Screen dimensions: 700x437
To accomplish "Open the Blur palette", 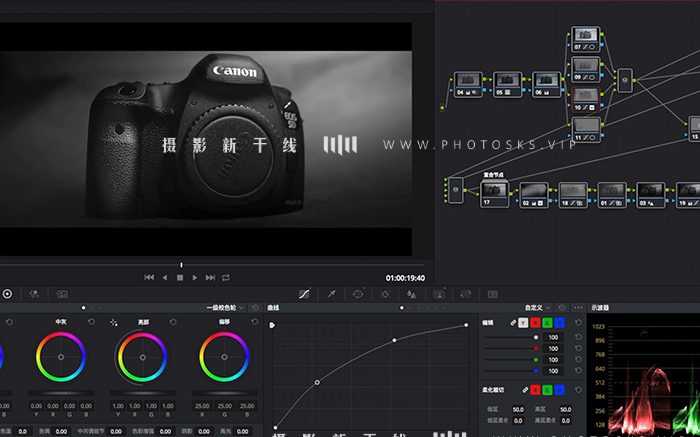I will coord(412,294).
